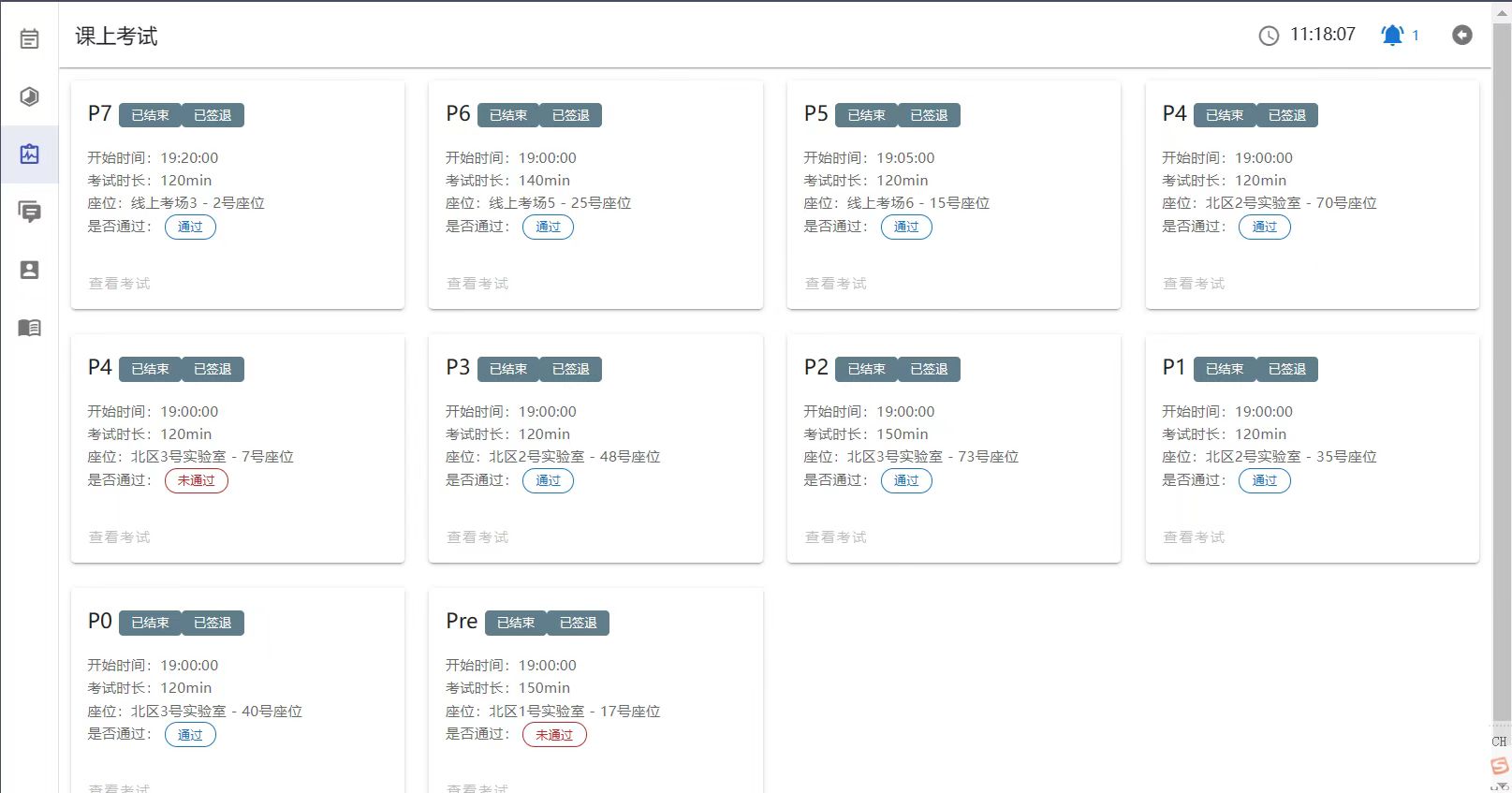Click 查看考试 on the P7 card
The width and height of the screenshot is (1512, 793).
(119, 284)
